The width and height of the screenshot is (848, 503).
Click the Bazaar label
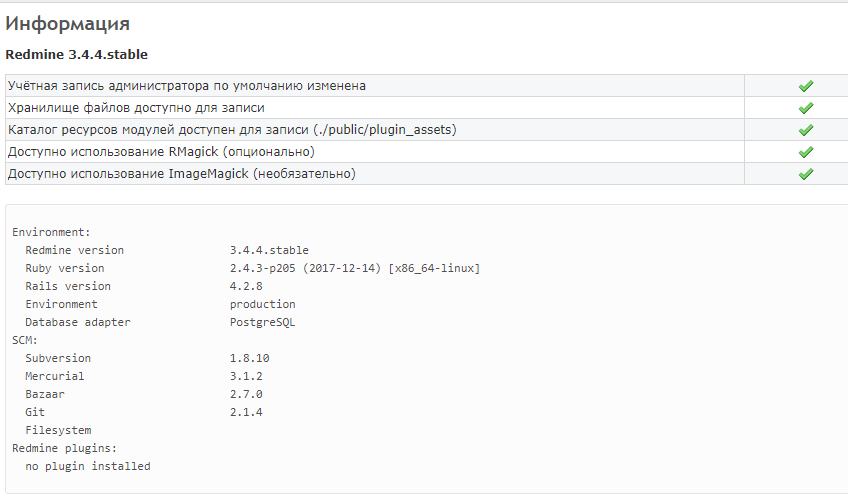pyautogui.click(x=45, y=394)
